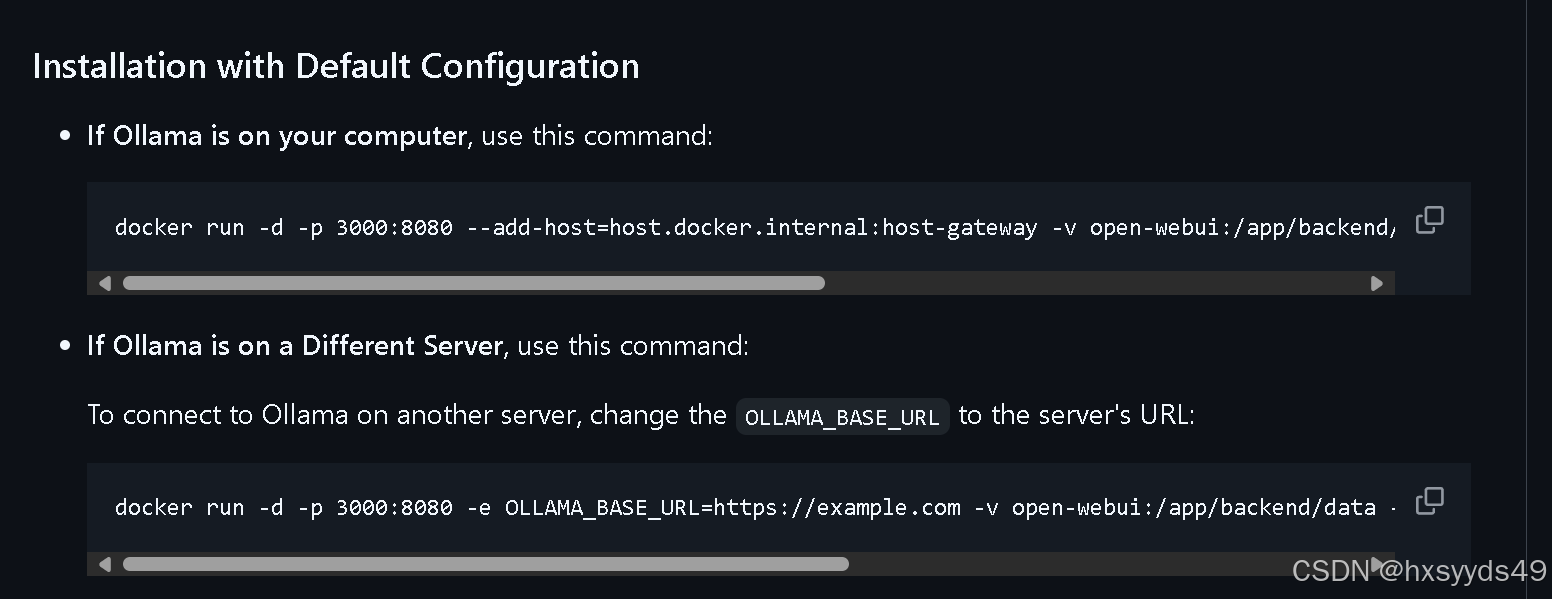Click the CSDN @hxsyyds49 watermark

click(x=1418, y=571)
